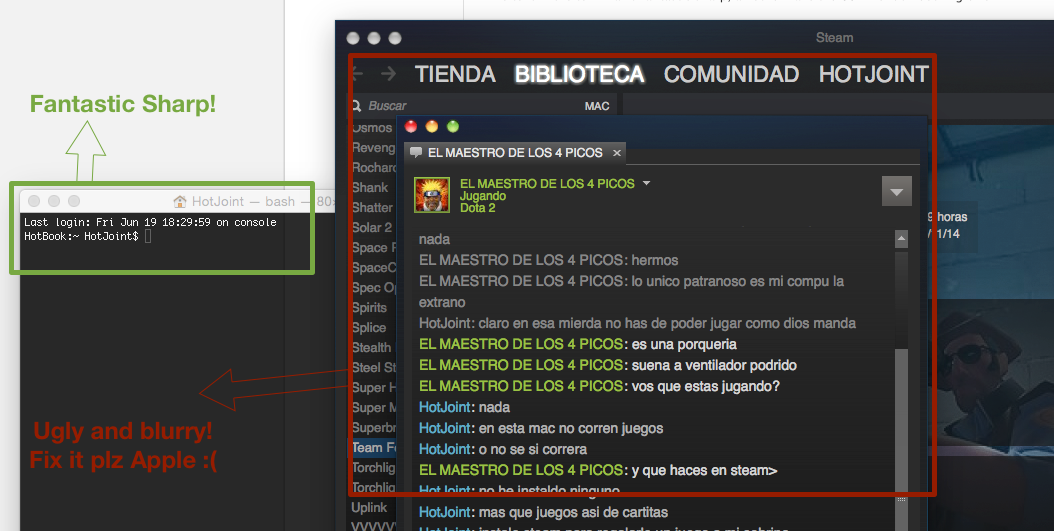The height and width of the screenshot is (531, 1054).
Task: Select the chat tab EL MAESTRO DE LOS 4 PICOS
Action: (515, 153)
